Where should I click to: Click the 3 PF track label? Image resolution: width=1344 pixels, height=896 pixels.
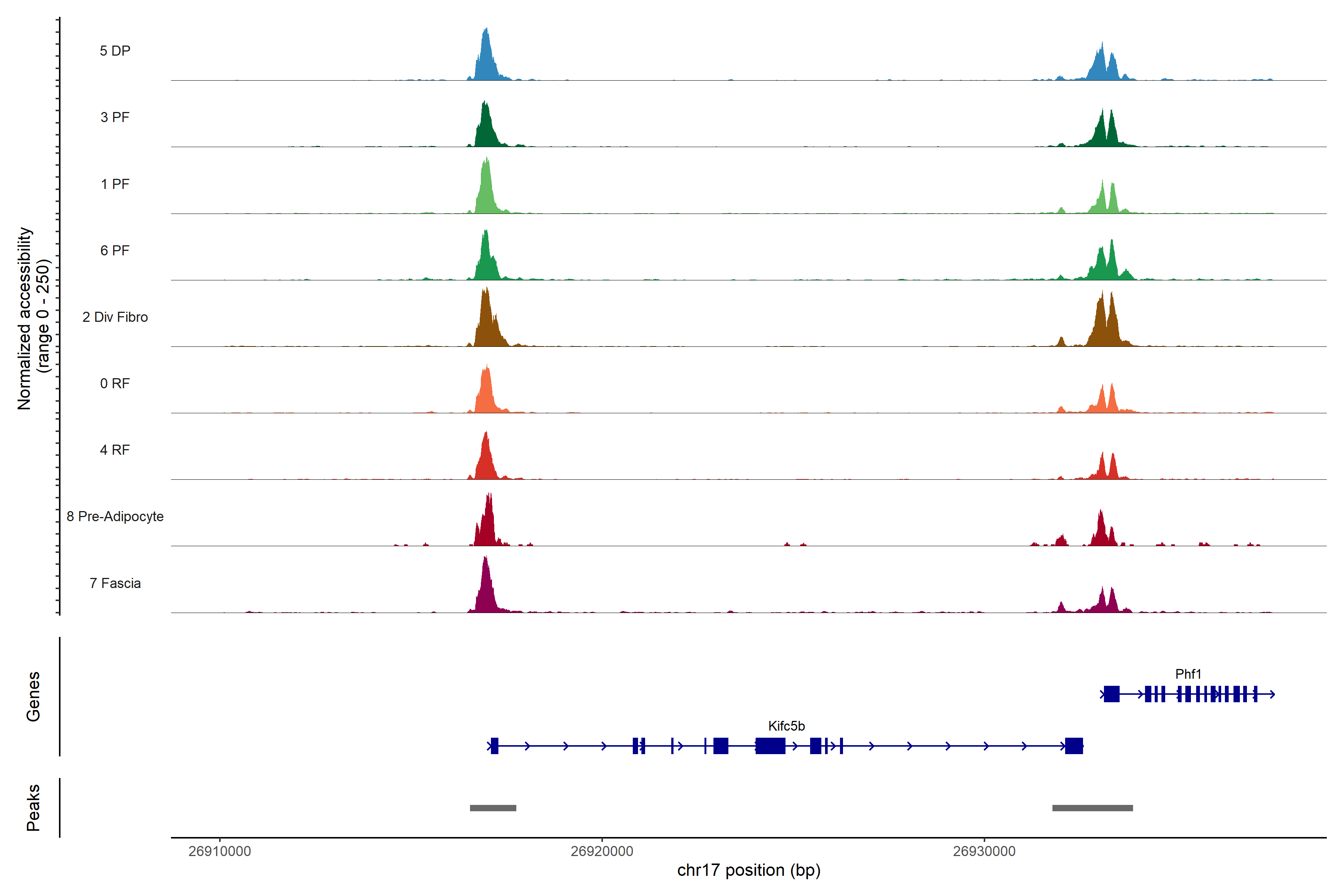pyautogui.click(x=115, y=117)
